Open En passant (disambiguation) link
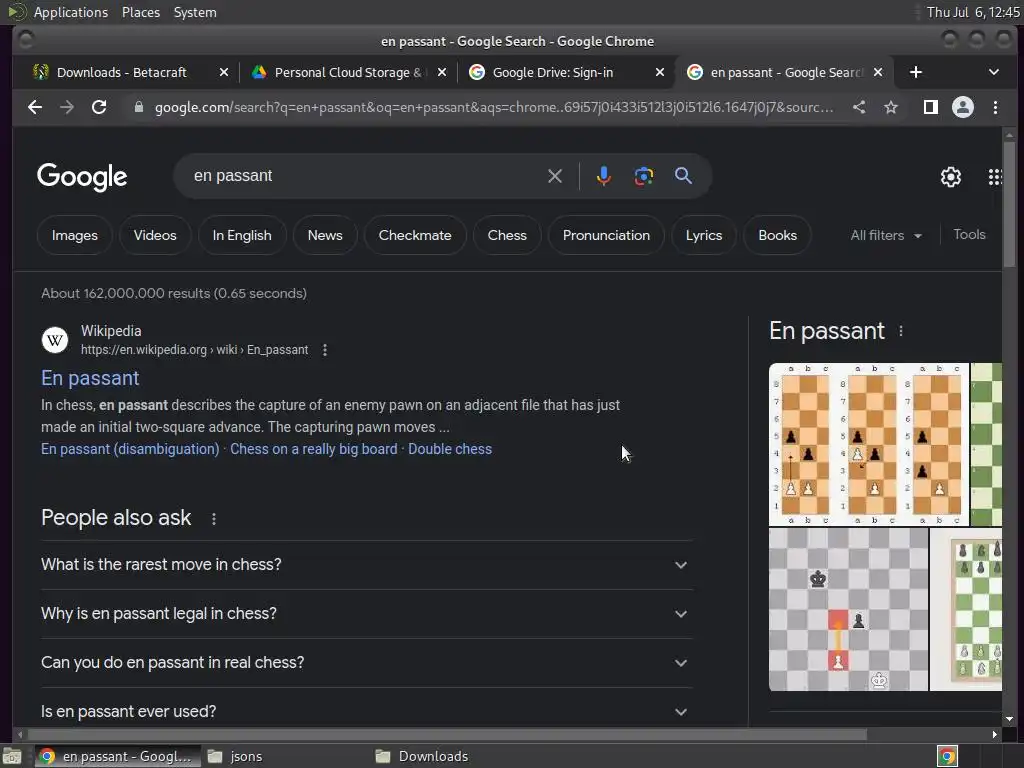Screen dimensions: 1024x768 pyautogui.click(x=130, y=449)
